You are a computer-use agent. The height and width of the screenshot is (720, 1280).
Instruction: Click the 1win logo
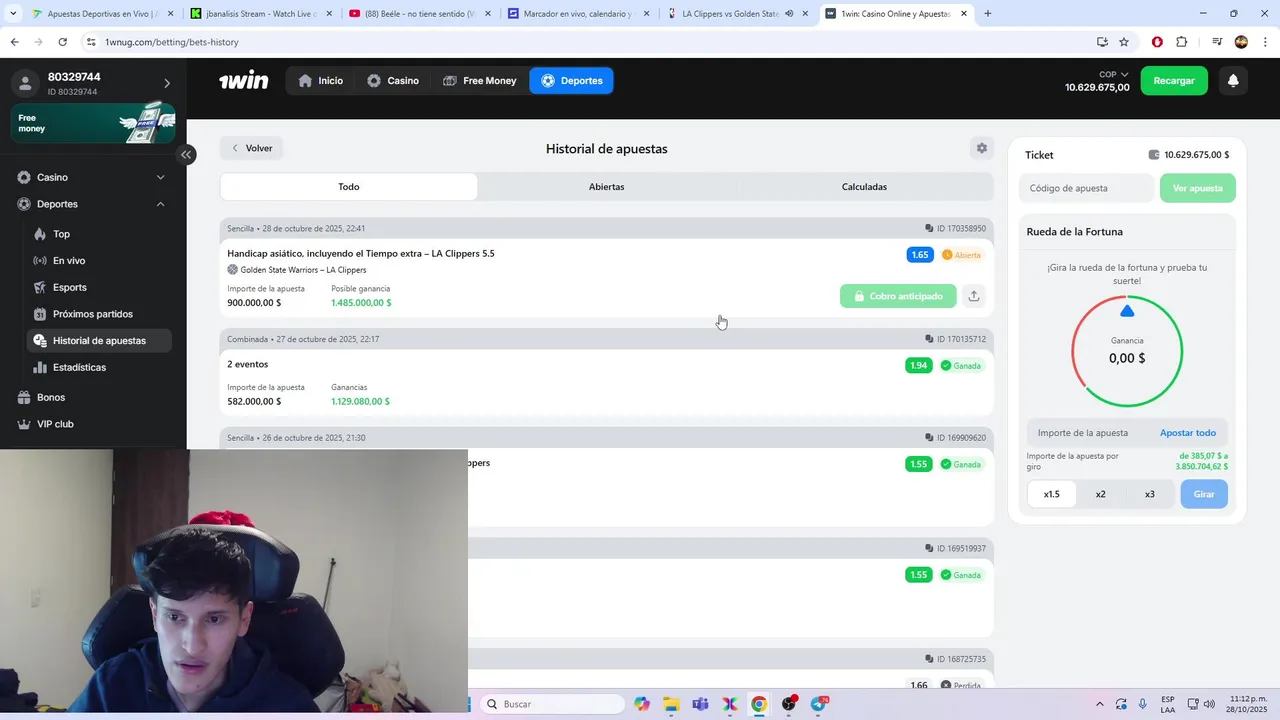click(x=244, y=81)
